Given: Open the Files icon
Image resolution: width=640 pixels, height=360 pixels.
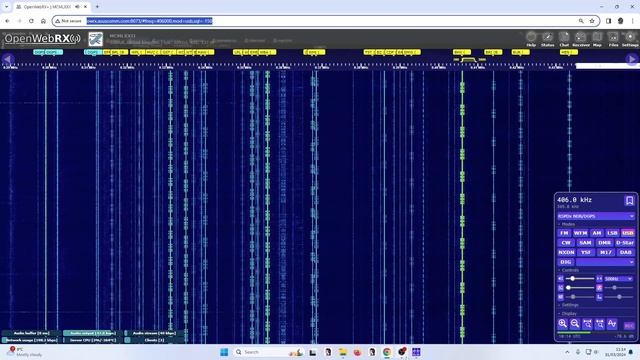Looking at the screenshot, I should (x=613, y=38).
